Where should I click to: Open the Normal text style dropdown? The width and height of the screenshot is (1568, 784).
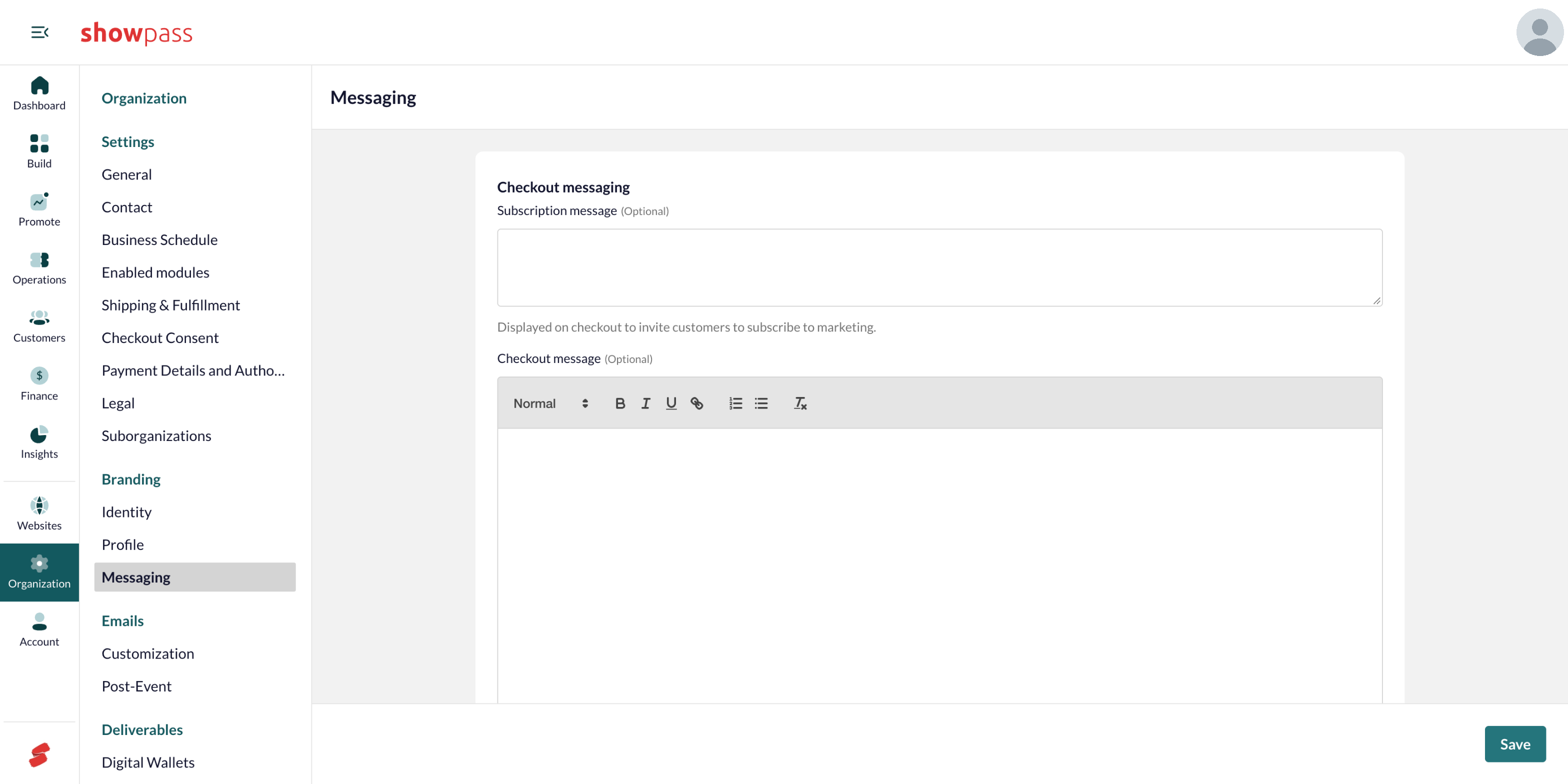pyautogui.click(x=551, y=403)
